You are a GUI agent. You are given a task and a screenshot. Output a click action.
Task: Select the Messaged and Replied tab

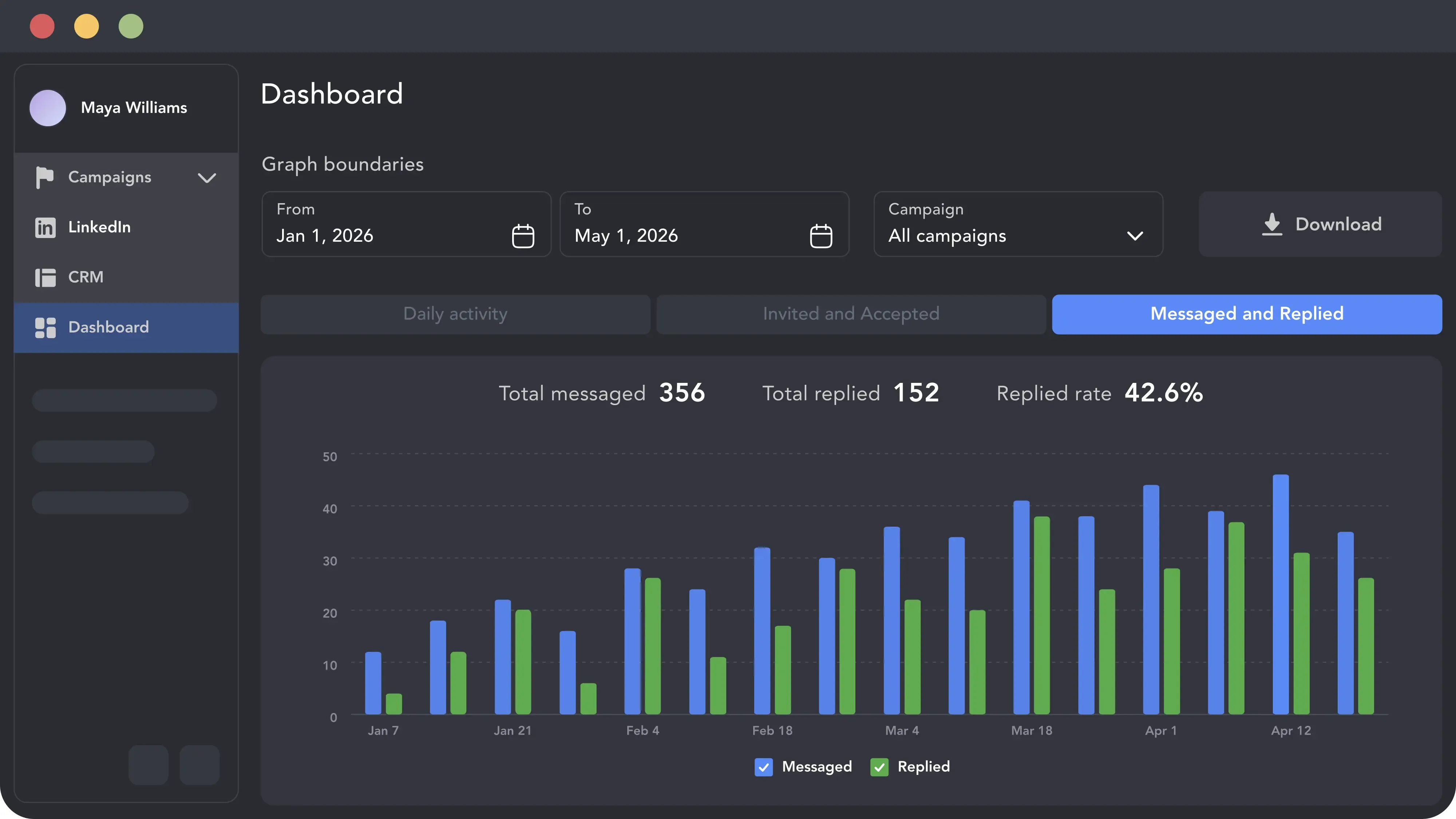pos(1247,314)
